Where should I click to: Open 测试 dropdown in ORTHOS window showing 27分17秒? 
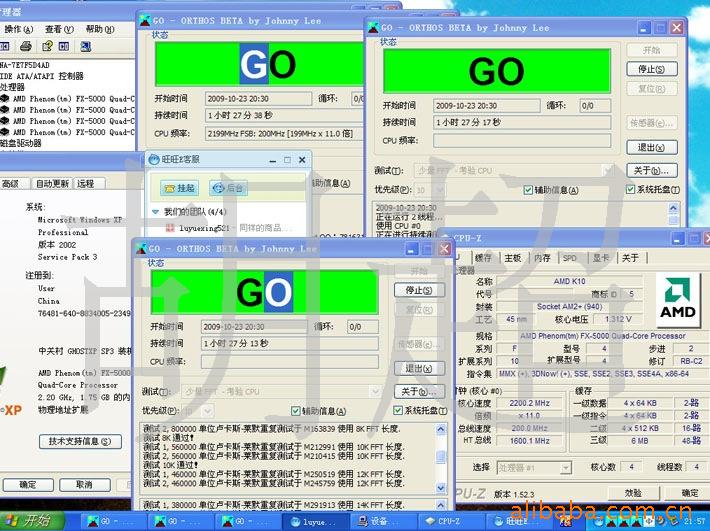pyautogui.click(x=515, y=170)
